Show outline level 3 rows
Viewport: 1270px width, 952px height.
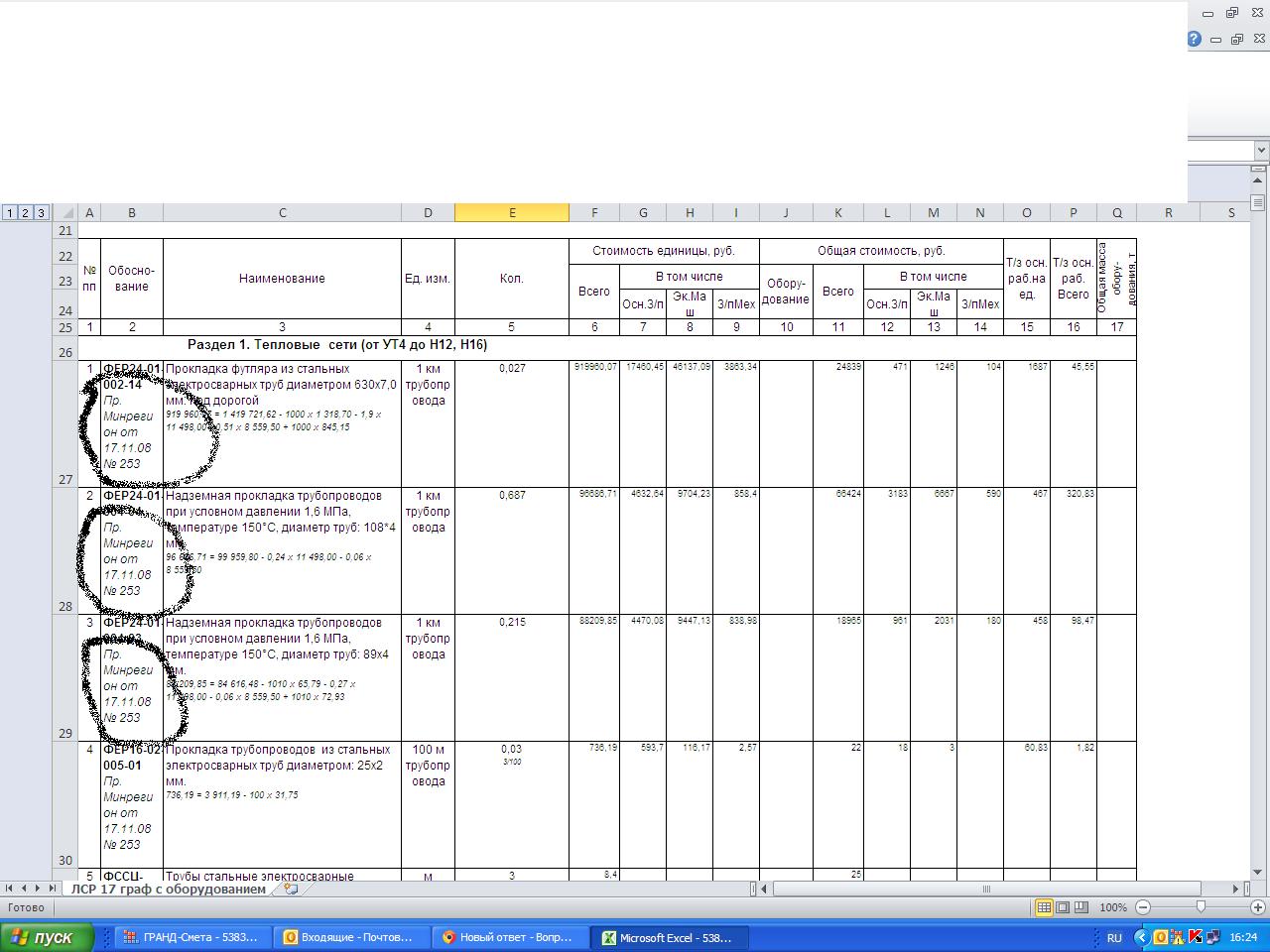[x=41, y=212]
